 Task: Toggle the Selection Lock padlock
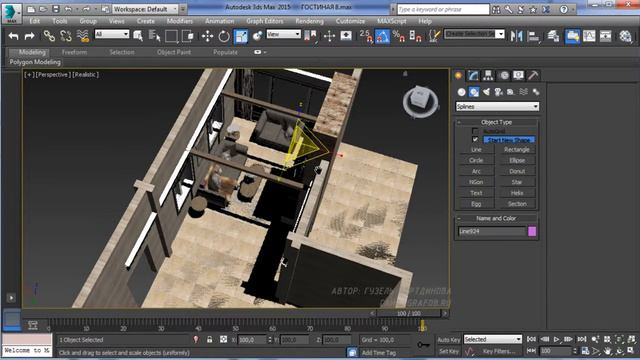click(209, 339)
